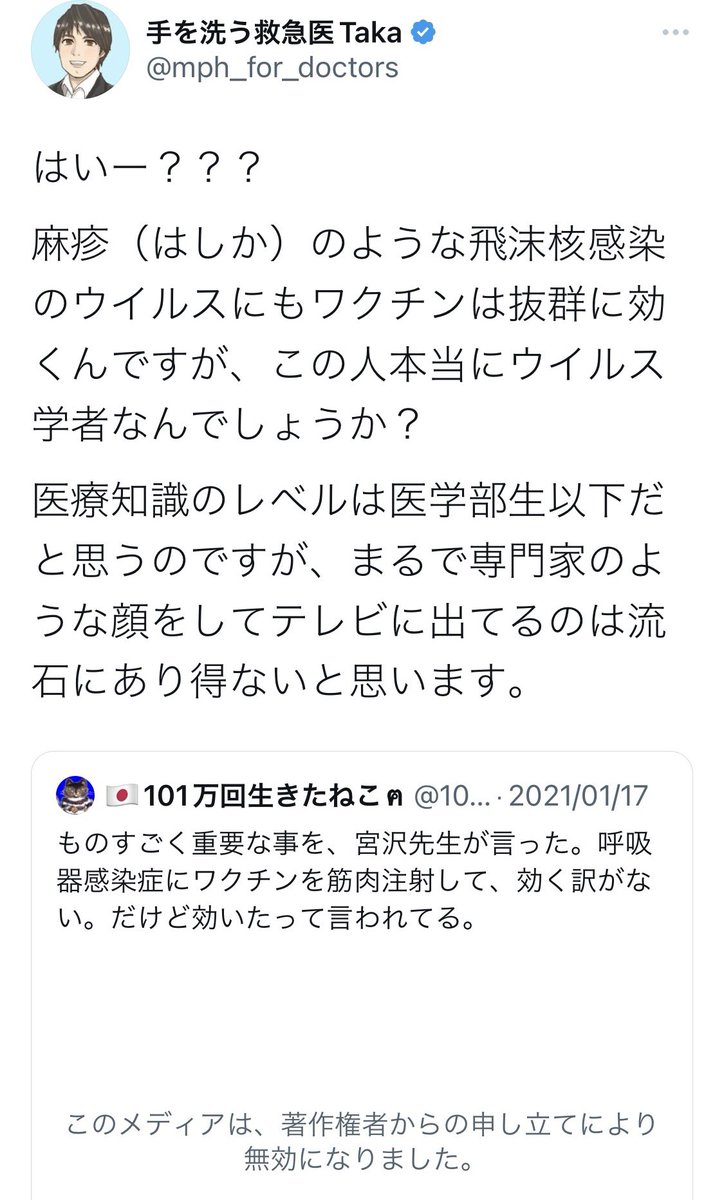Click the blue verified badge icon
724x1200 pixels.
pos(424,32)
